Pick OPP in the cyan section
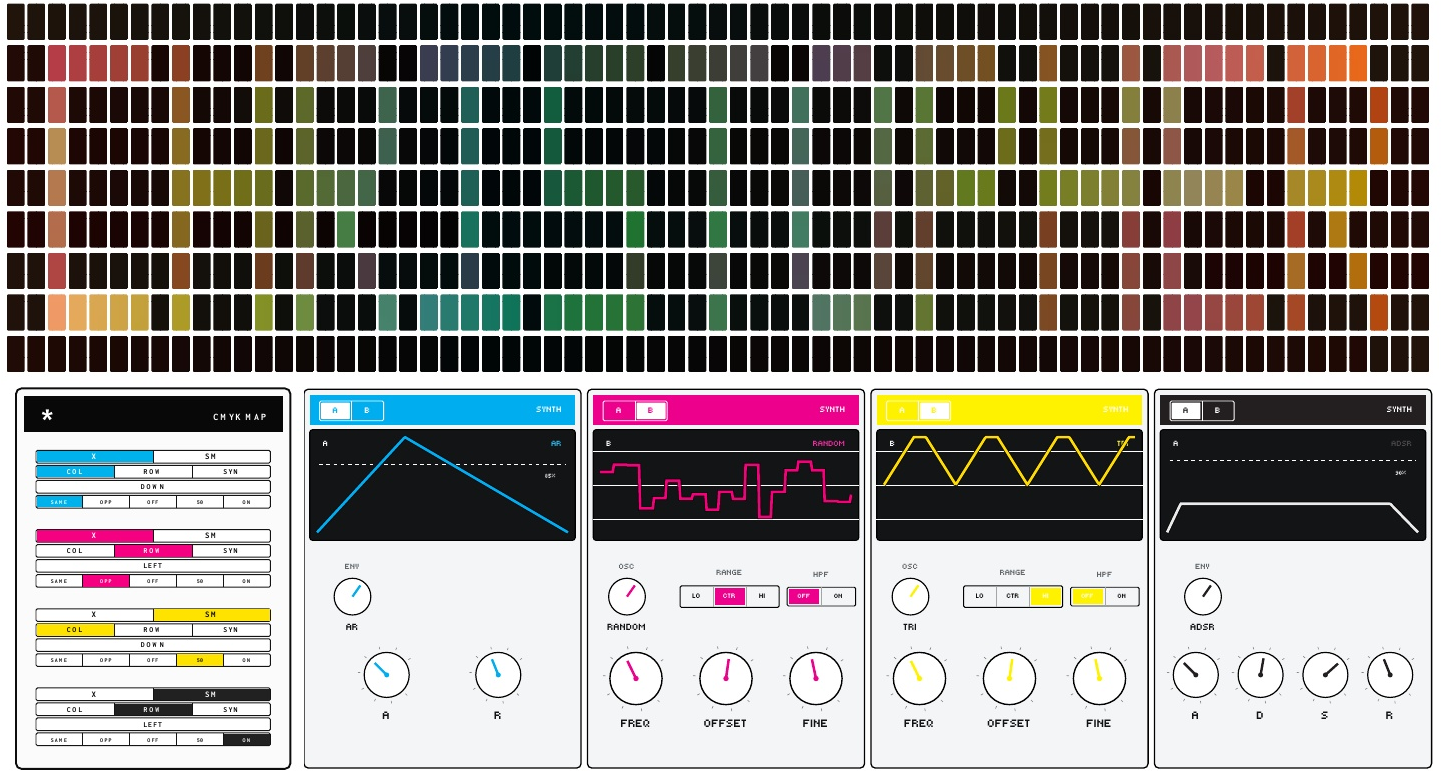The height and width of the screenshot is (771, 1442). [x=106, y=502]
